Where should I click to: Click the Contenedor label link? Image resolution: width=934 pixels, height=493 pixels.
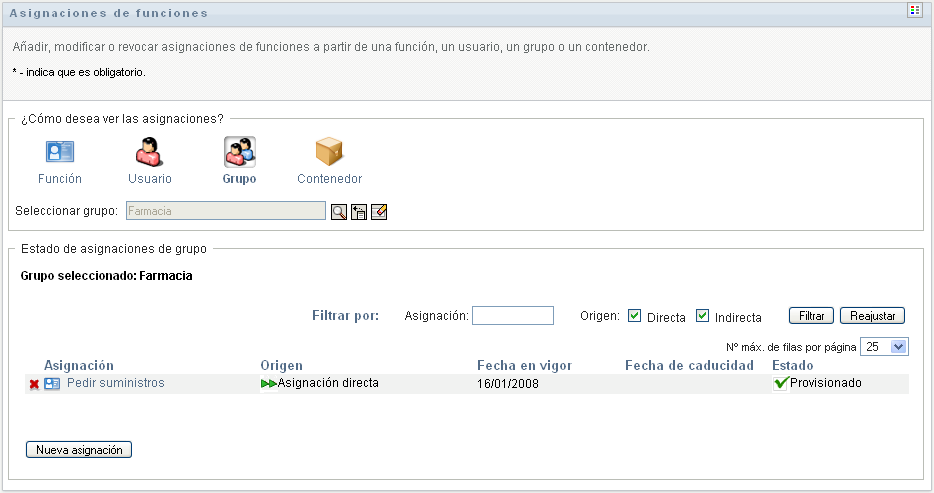tap(329, 179)
